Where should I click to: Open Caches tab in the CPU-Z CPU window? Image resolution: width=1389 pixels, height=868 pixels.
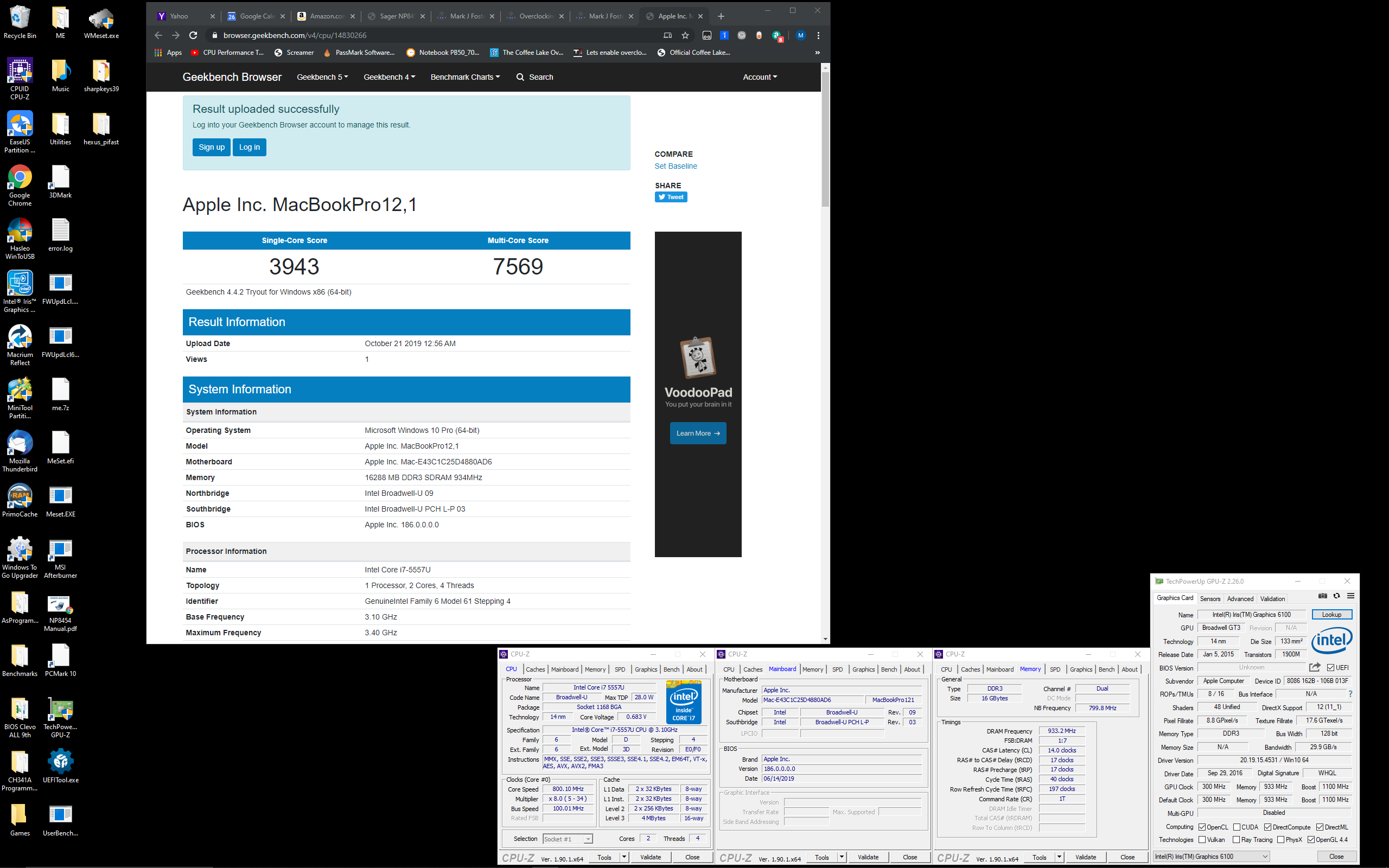tap(535, 669)
